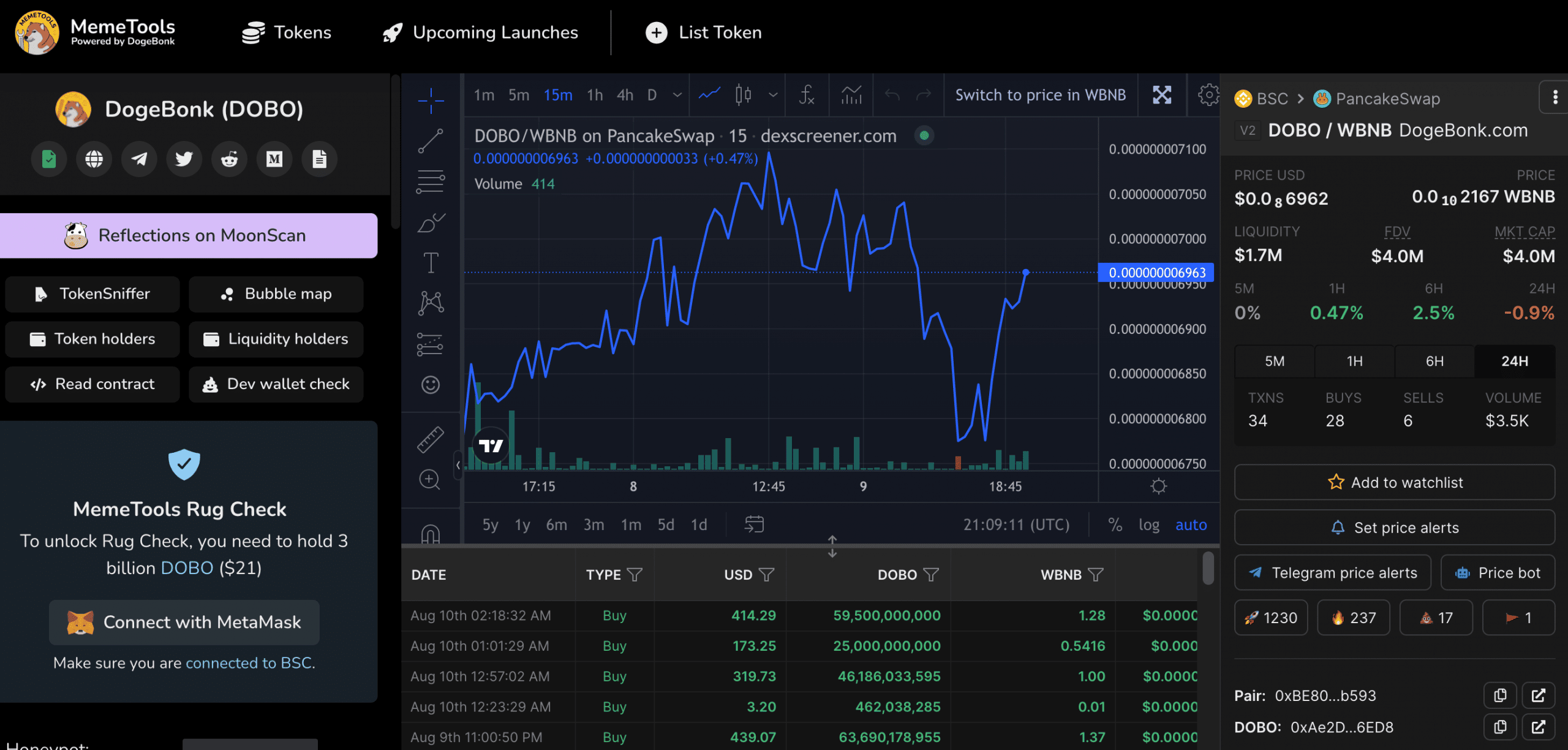
Task: Open Reflections on MoonScan
Action: coord(189,236)
